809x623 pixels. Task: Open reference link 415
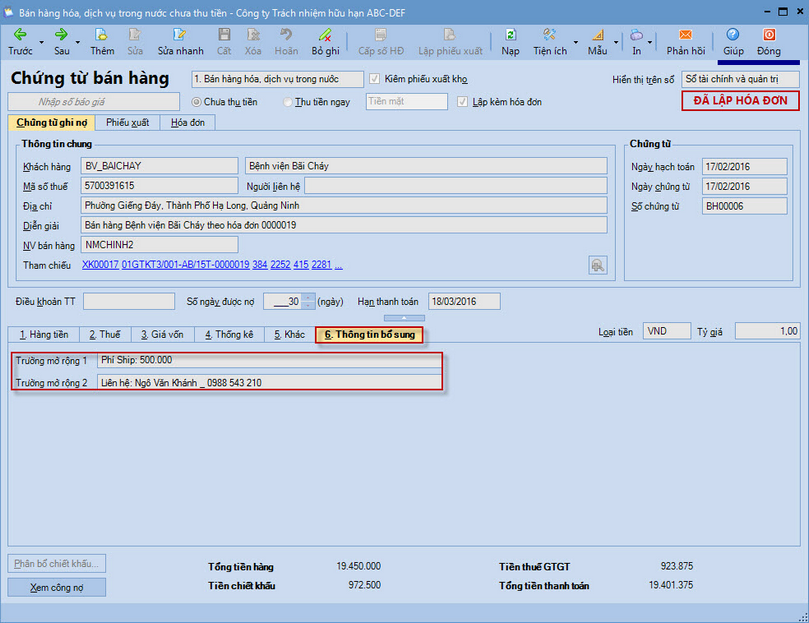coord(301,265)
